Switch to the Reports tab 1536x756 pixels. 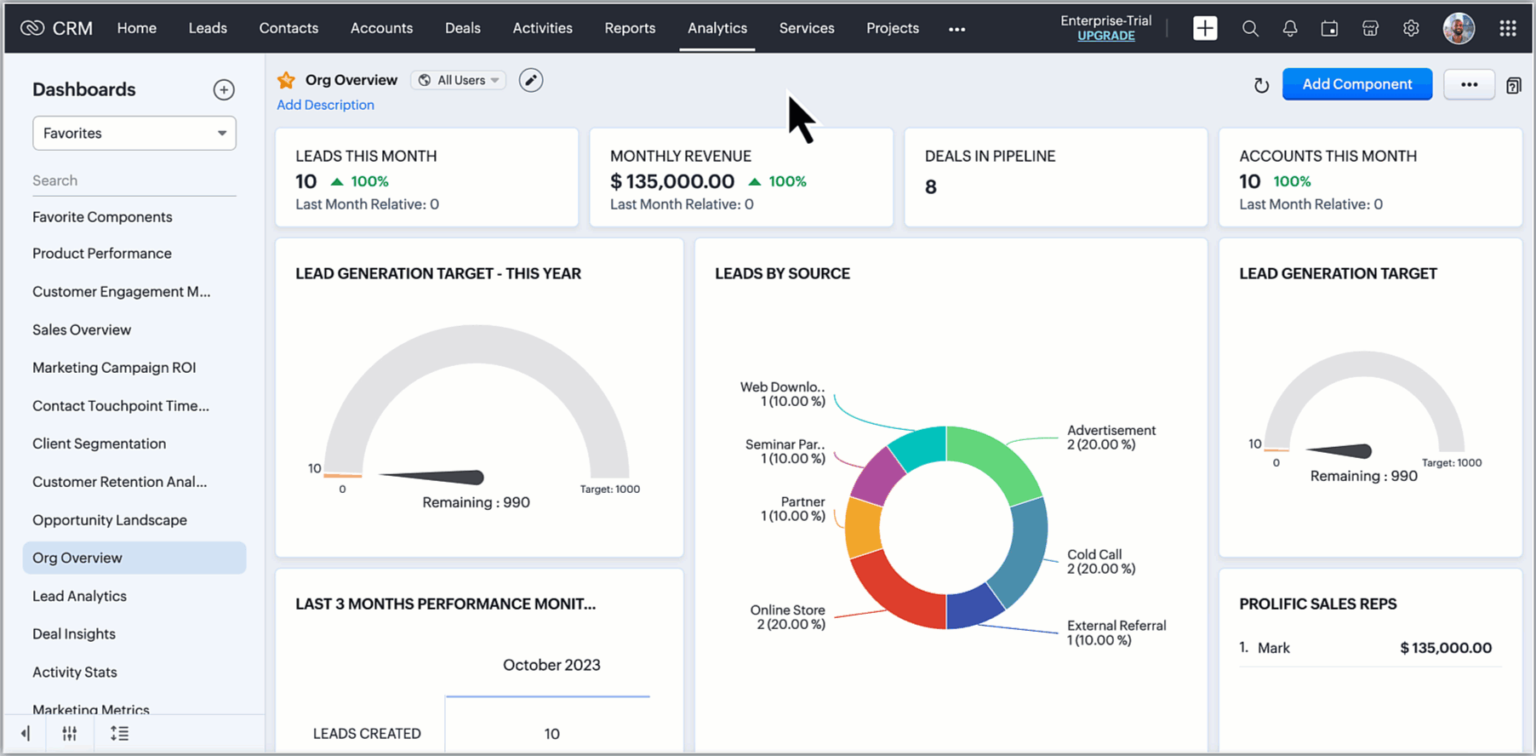(629, 28)
